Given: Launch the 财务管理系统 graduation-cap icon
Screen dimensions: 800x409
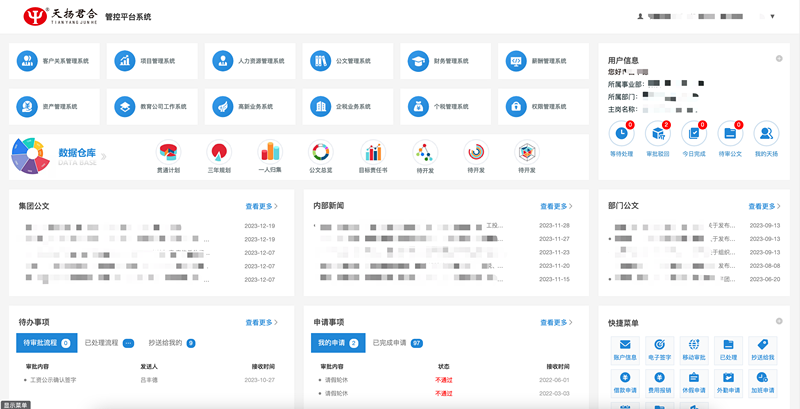Looking at the screenshot, I should click(418, 61).
